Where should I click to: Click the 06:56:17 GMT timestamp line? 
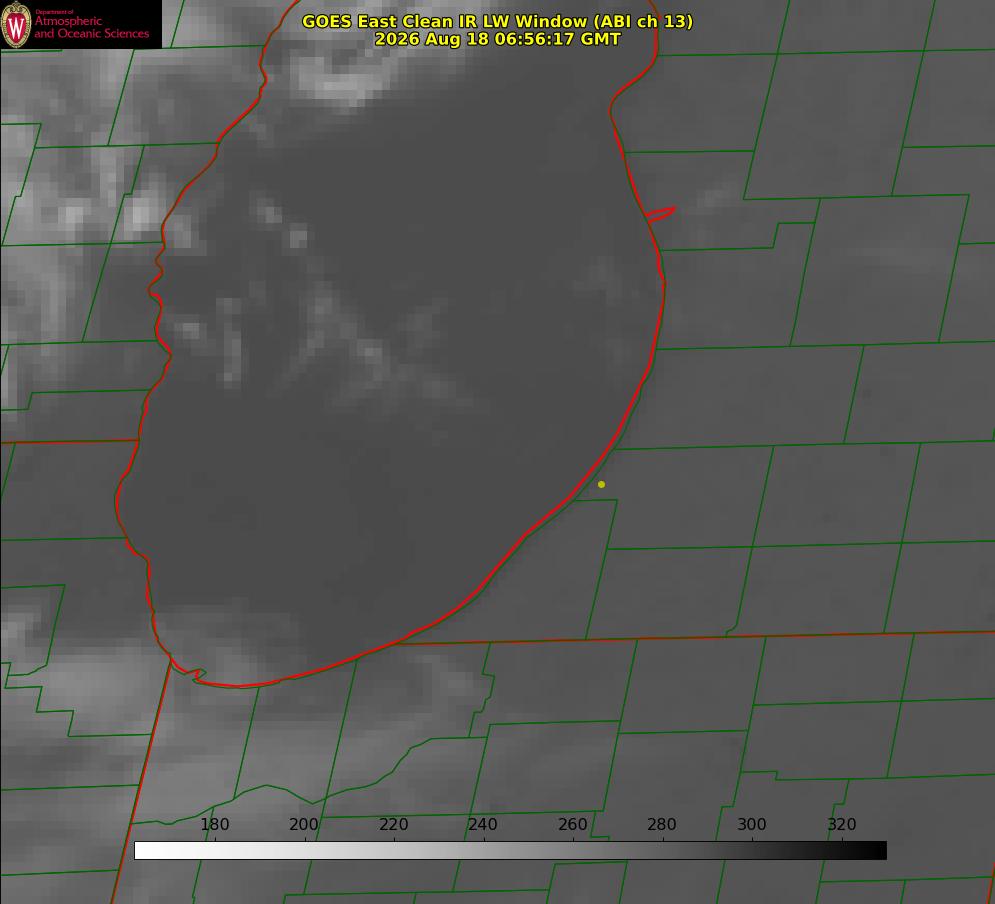coord(498,39)
